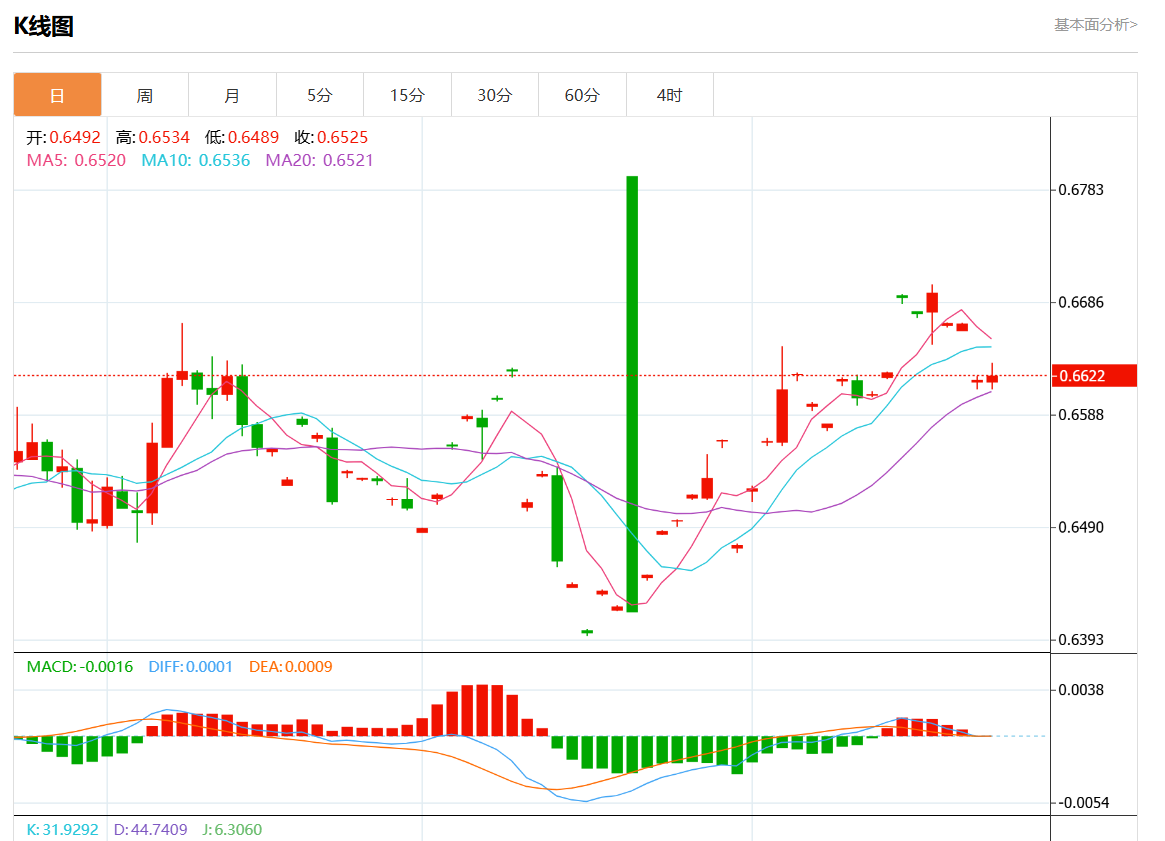The height and width of the screenshot is (841, 1165).
Task: Click the 低:0.6489 low price value
Action: click(x=242, y=137)
